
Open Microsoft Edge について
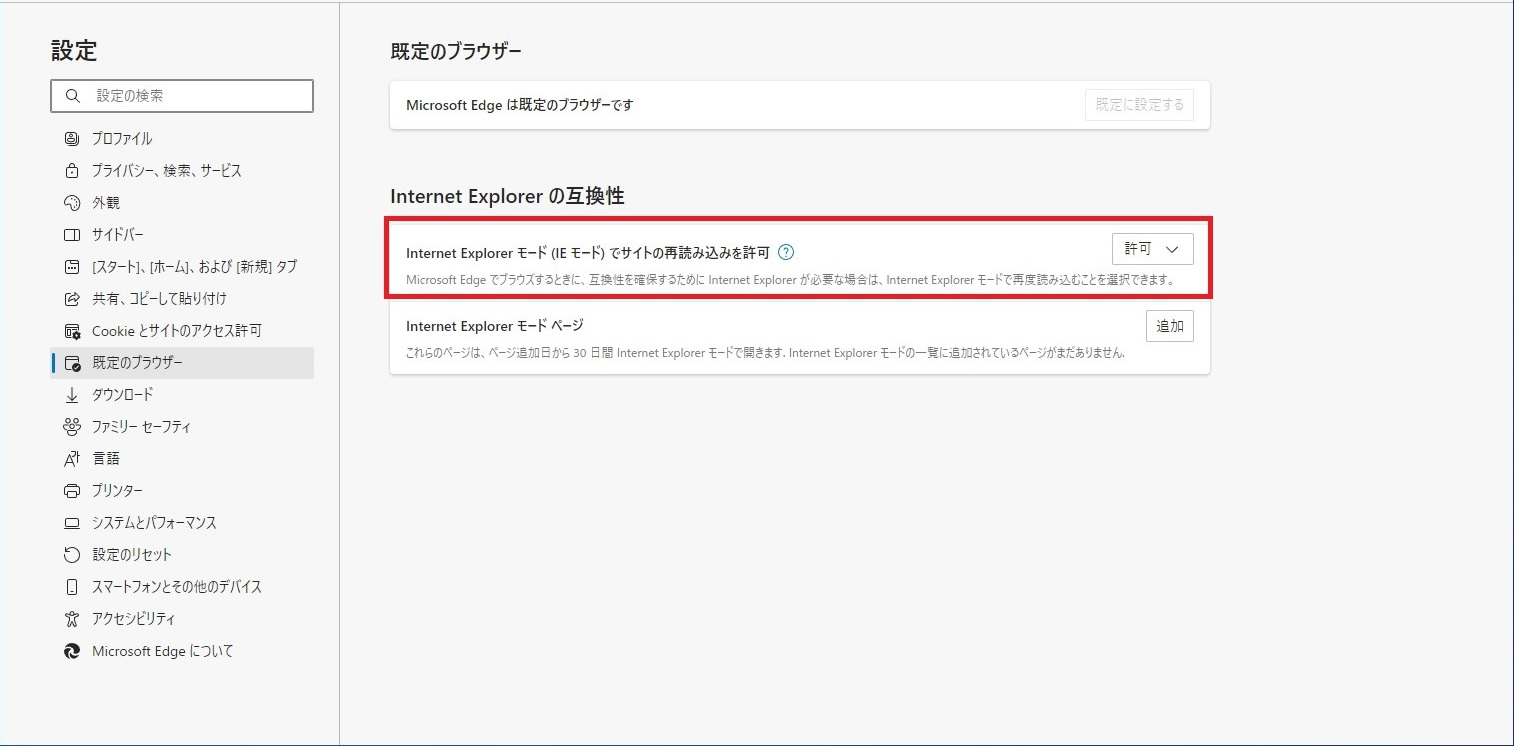coord(182,651)
